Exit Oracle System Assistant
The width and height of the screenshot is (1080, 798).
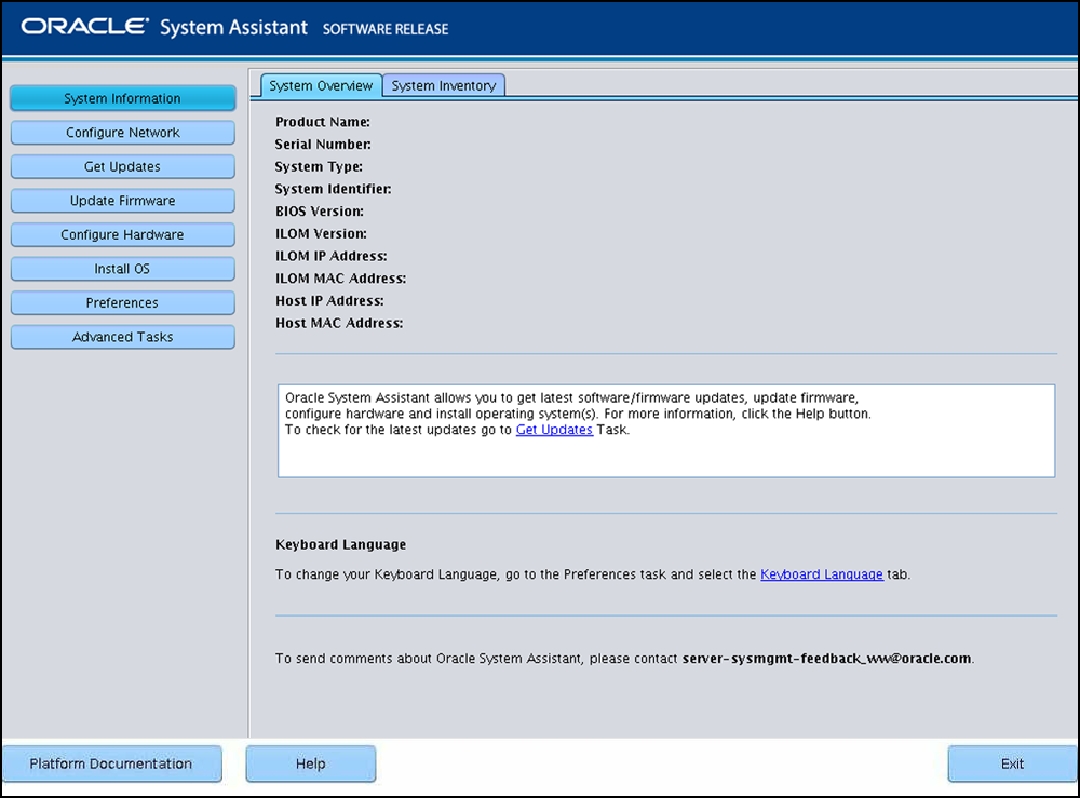(x=1012, y=764)
